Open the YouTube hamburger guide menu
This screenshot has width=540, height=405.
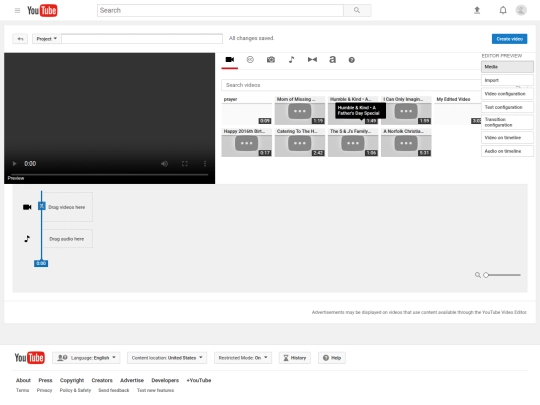point(17,10)
